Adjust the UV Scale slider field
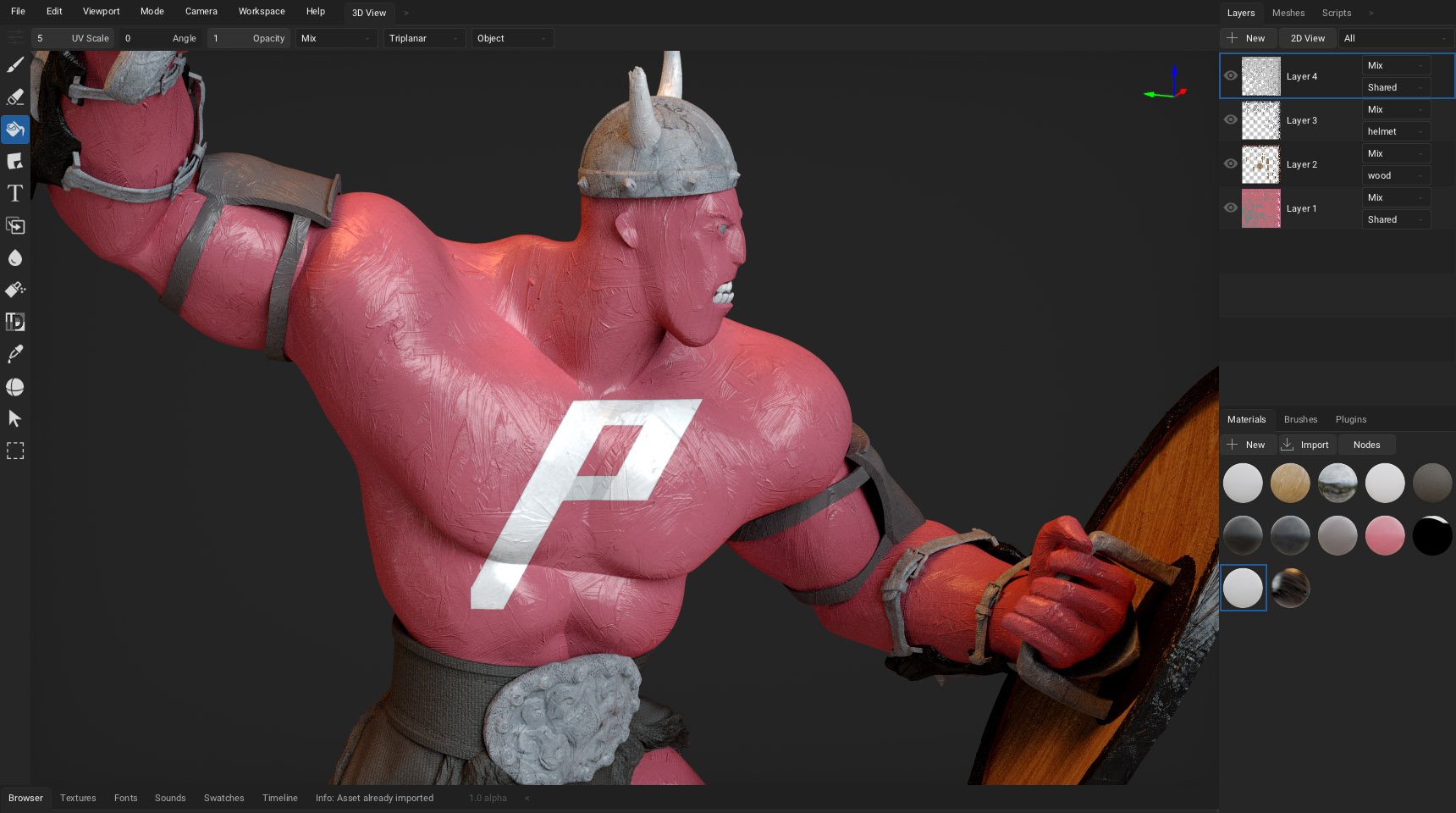Viewport: 1456px width, 813px height. click(72, 38)
